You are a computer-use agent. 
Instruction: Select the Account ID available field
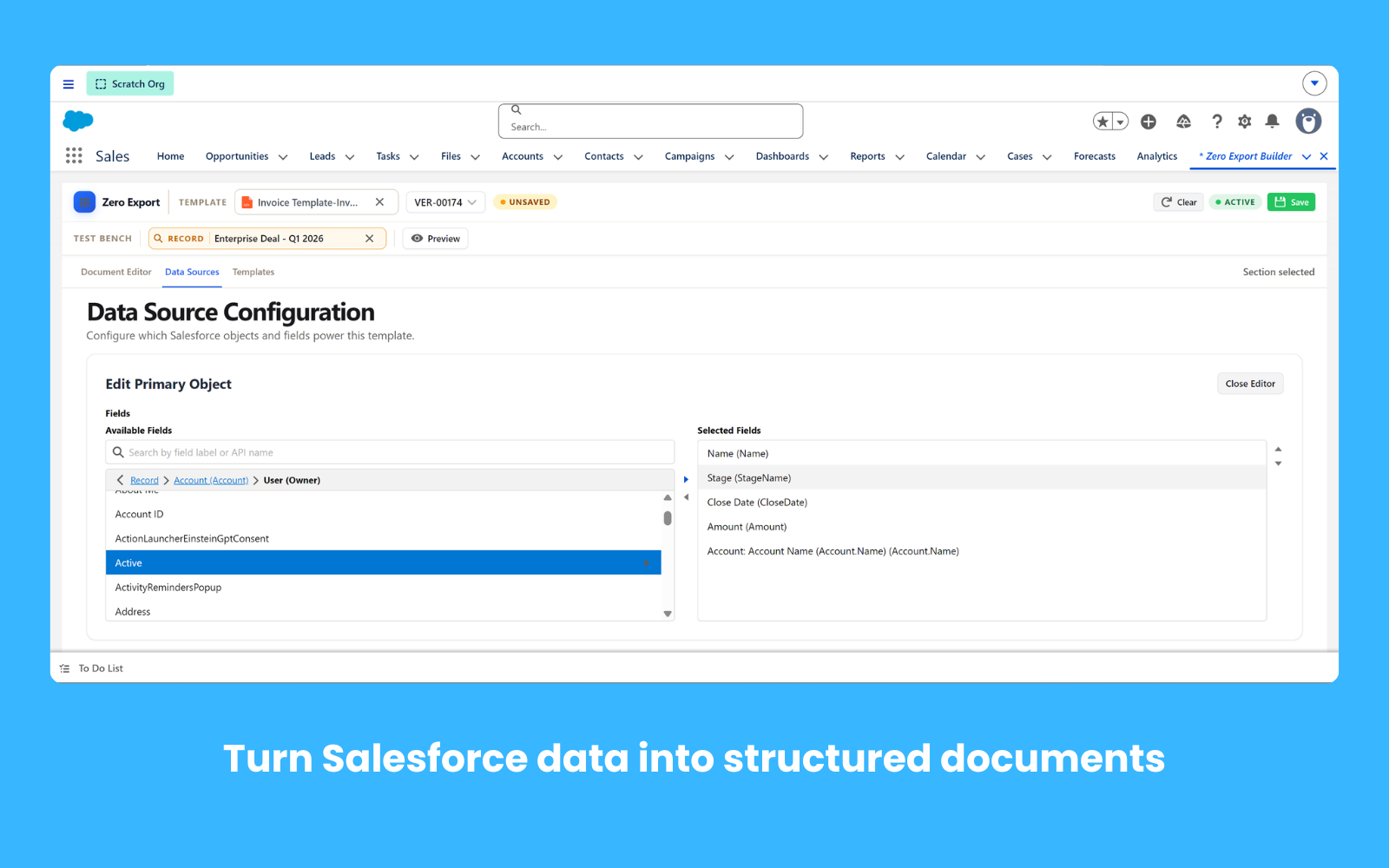point(384,515)
